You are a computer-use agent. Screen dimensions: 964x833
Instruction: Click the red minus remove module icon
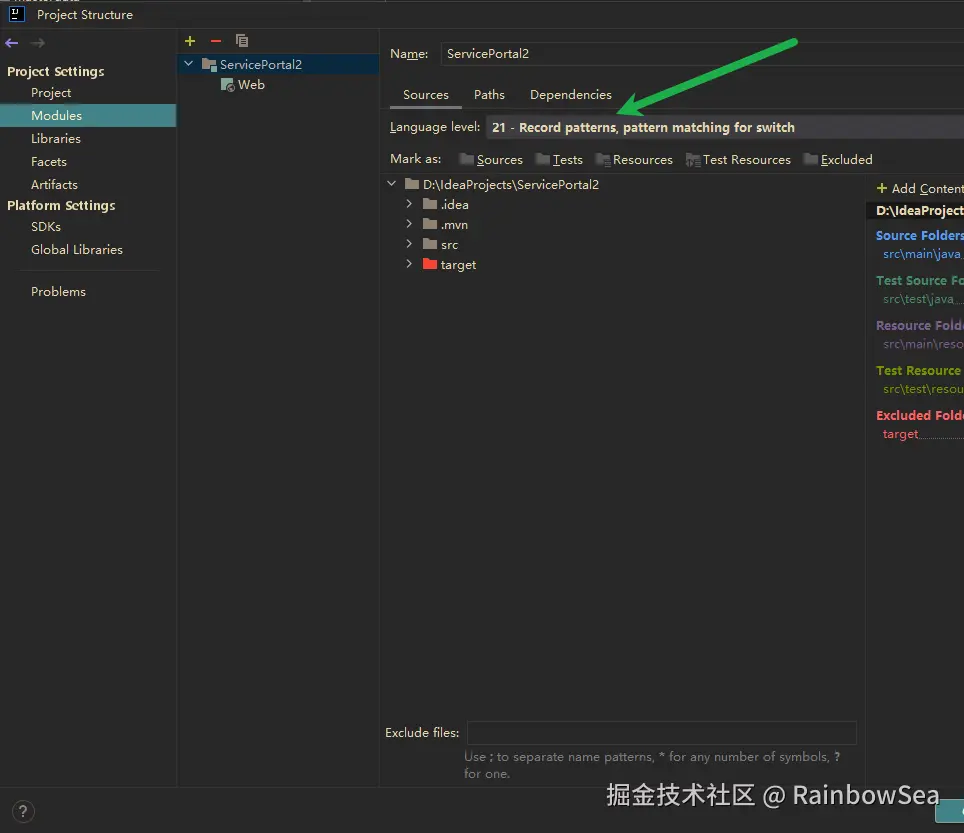(215, 41)
